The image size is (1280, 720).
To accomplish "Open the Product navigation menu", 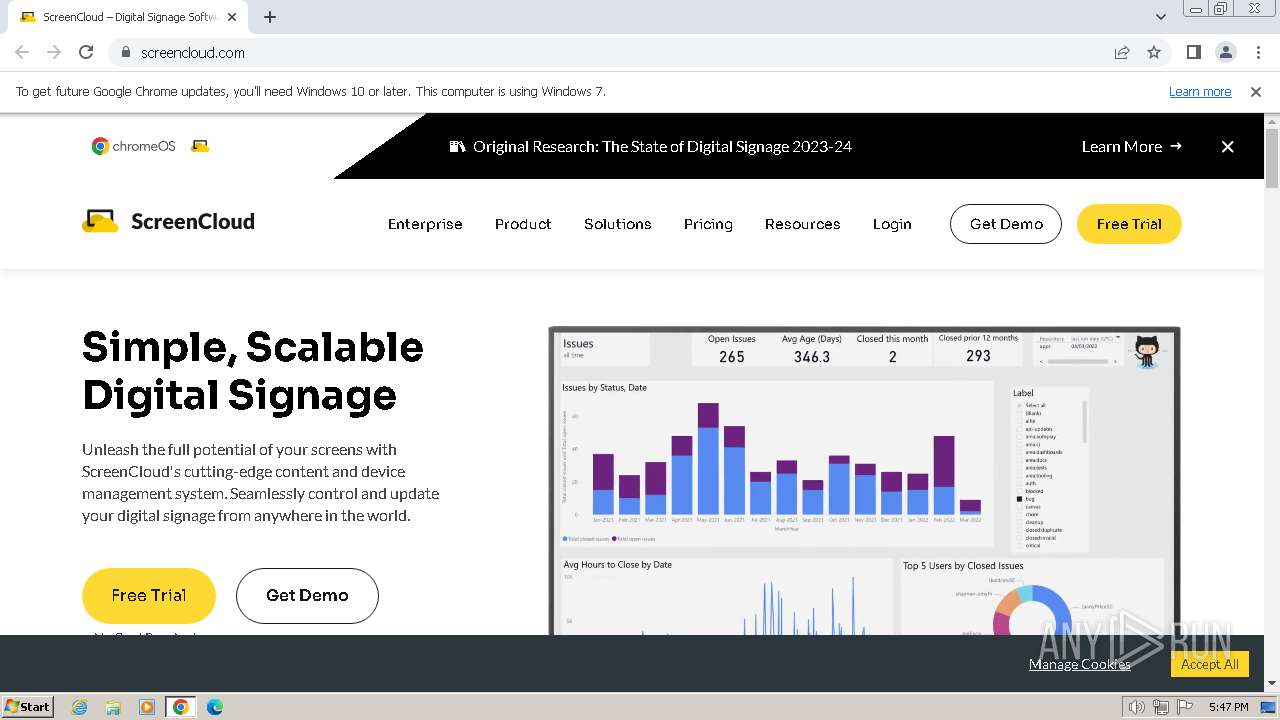I will [x=523, y=224].
